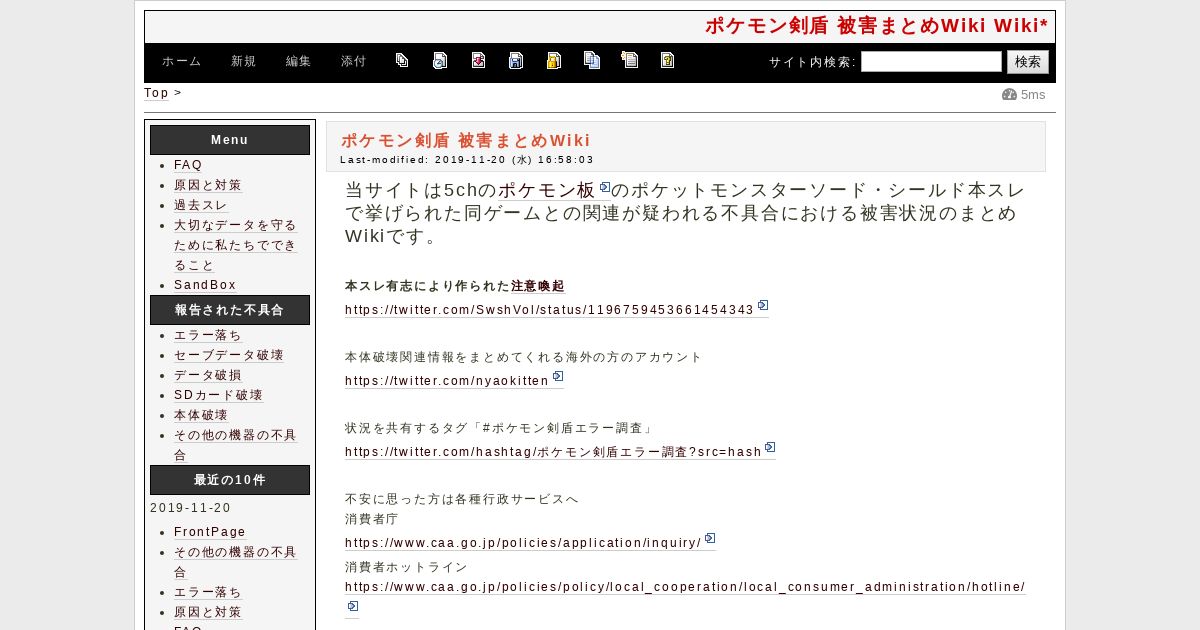Open the 本体破壊 link

[x=201, y=415]
